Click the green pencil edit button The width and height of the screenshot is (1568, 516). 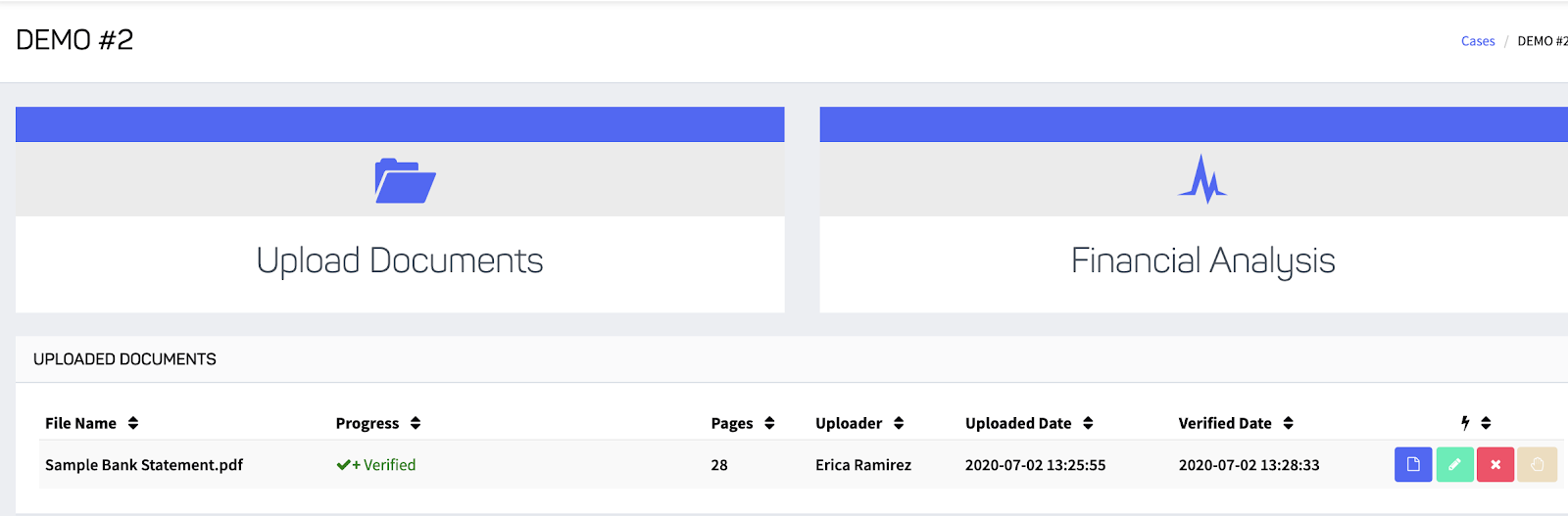point(1454,464)
